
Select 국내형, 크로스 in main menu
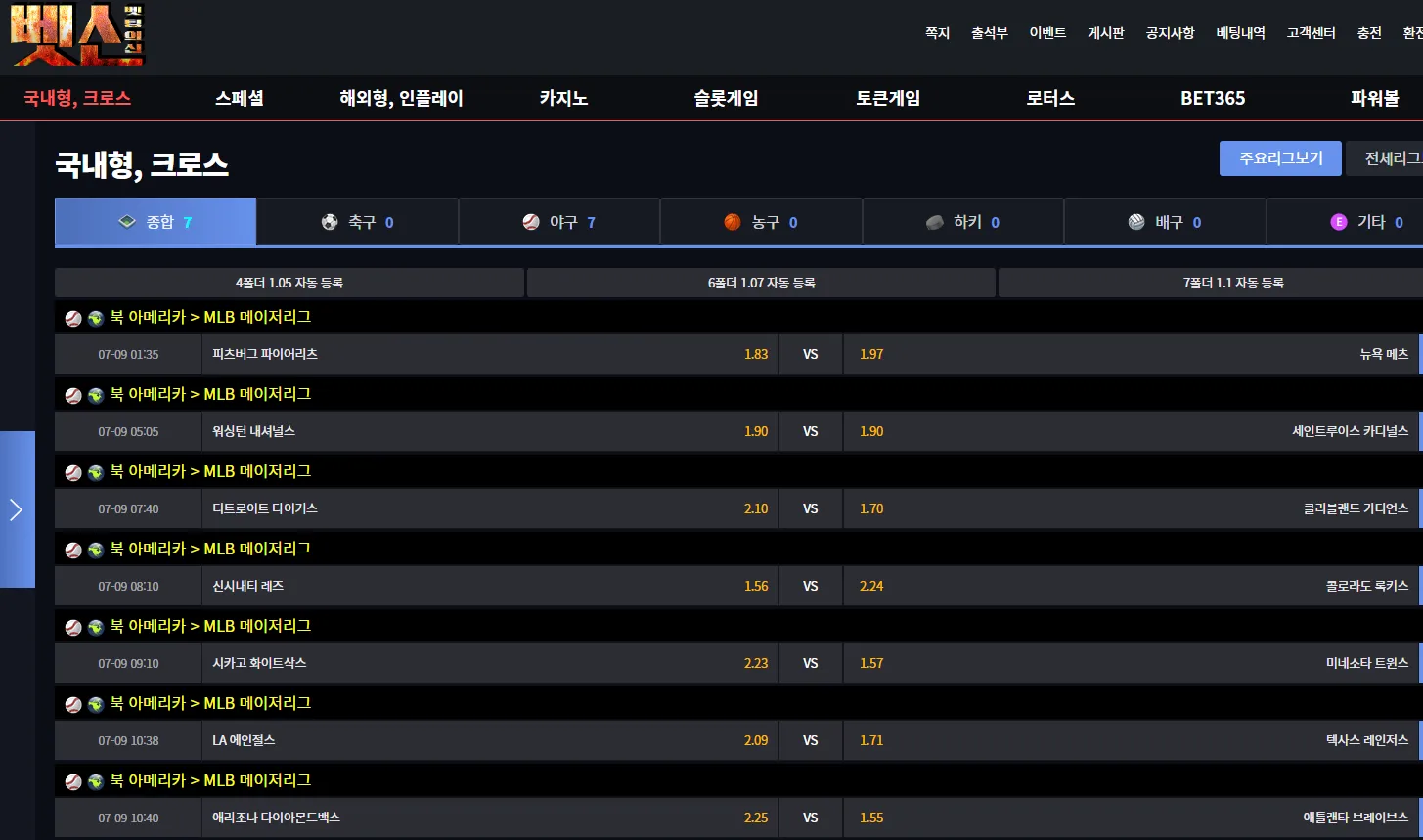point(77,98)
